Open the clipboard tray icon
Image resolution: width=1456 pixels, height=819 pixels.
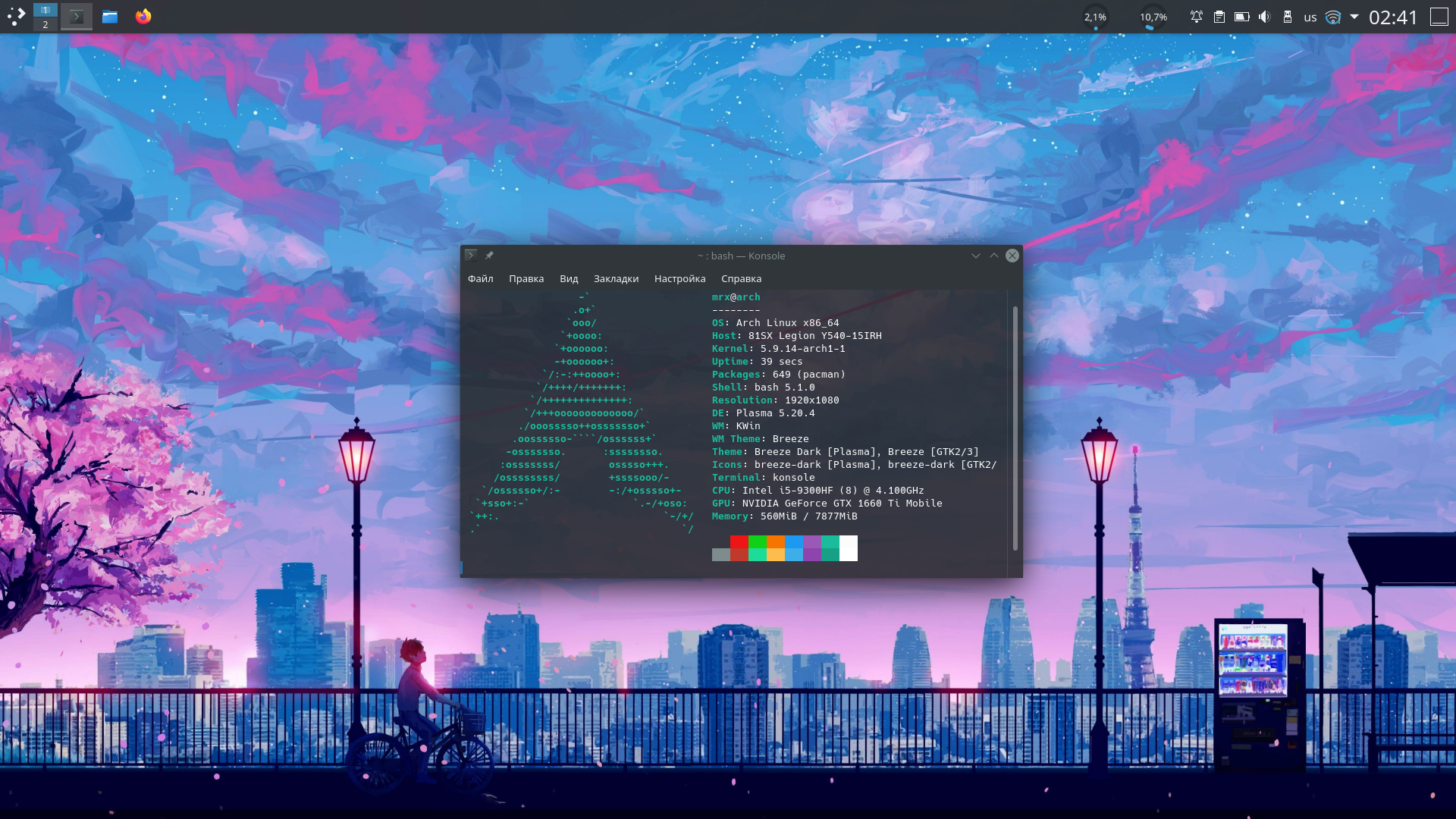(x=1219, y=17)
